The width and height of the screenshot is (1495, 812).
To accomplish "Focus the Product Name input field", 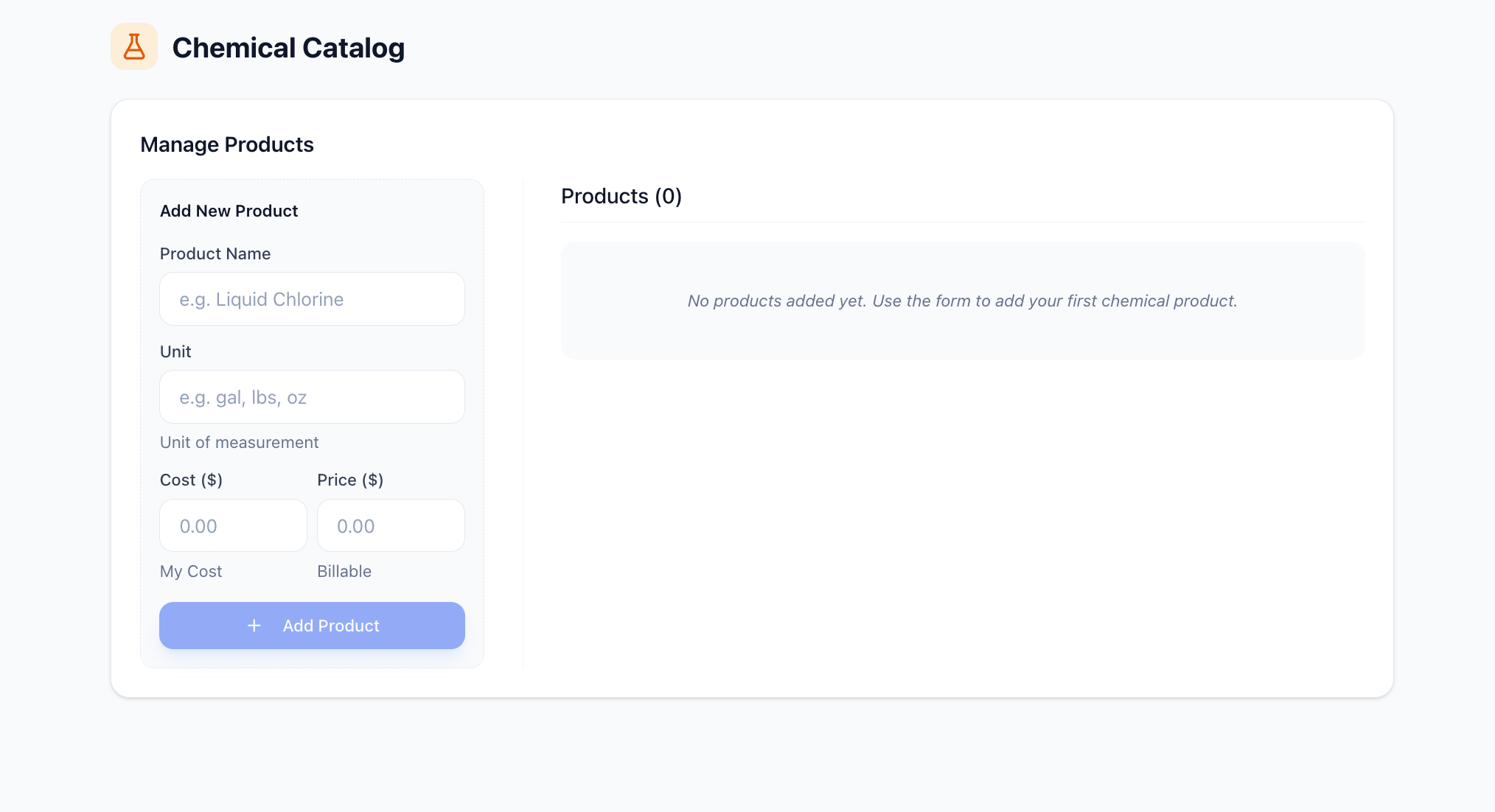I will [312, 299].
